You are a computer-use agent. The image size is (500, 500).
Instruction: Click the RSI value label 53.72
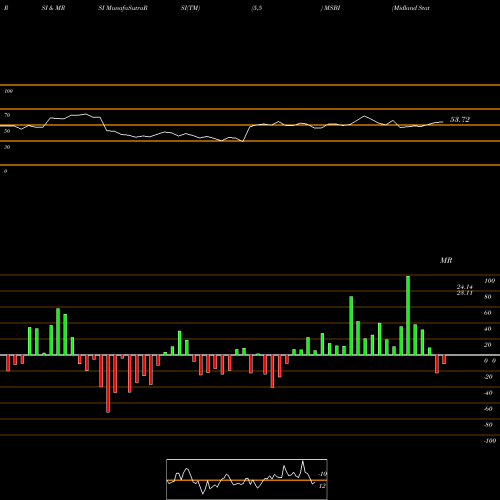[460, 119]
